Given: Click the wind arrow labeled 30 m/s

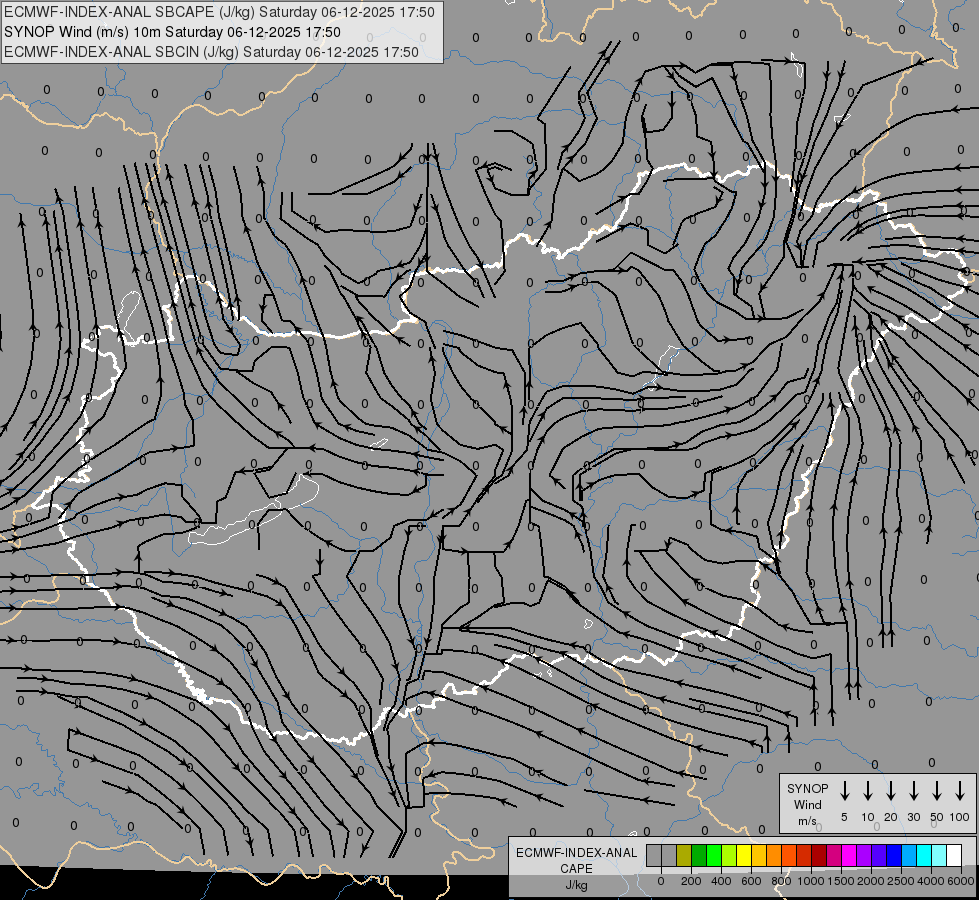Looking at the screenshot, I should coord(913,791).
